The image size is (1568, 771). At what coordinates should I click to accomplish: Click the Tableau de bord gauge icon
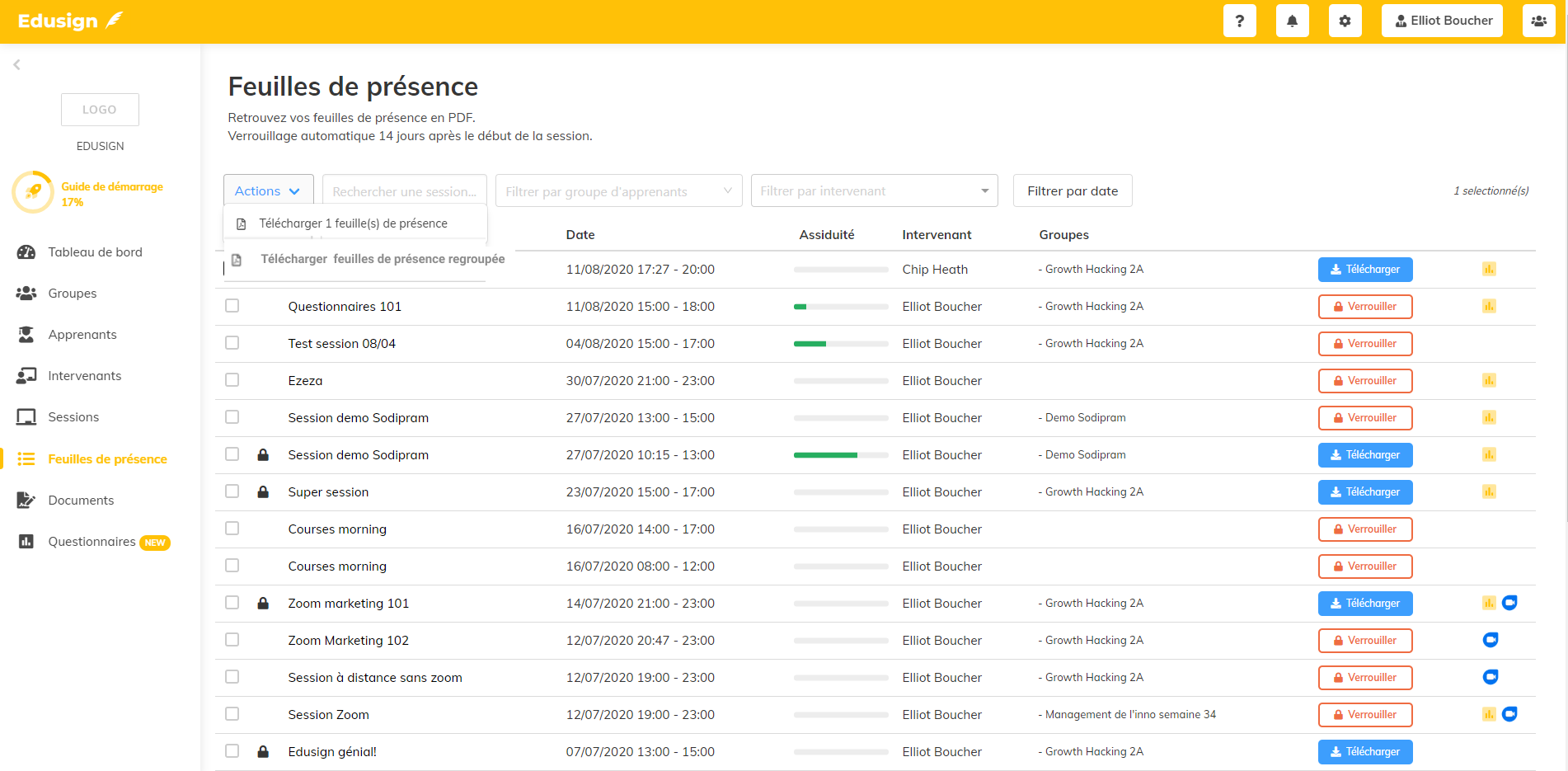click(26, 252)
